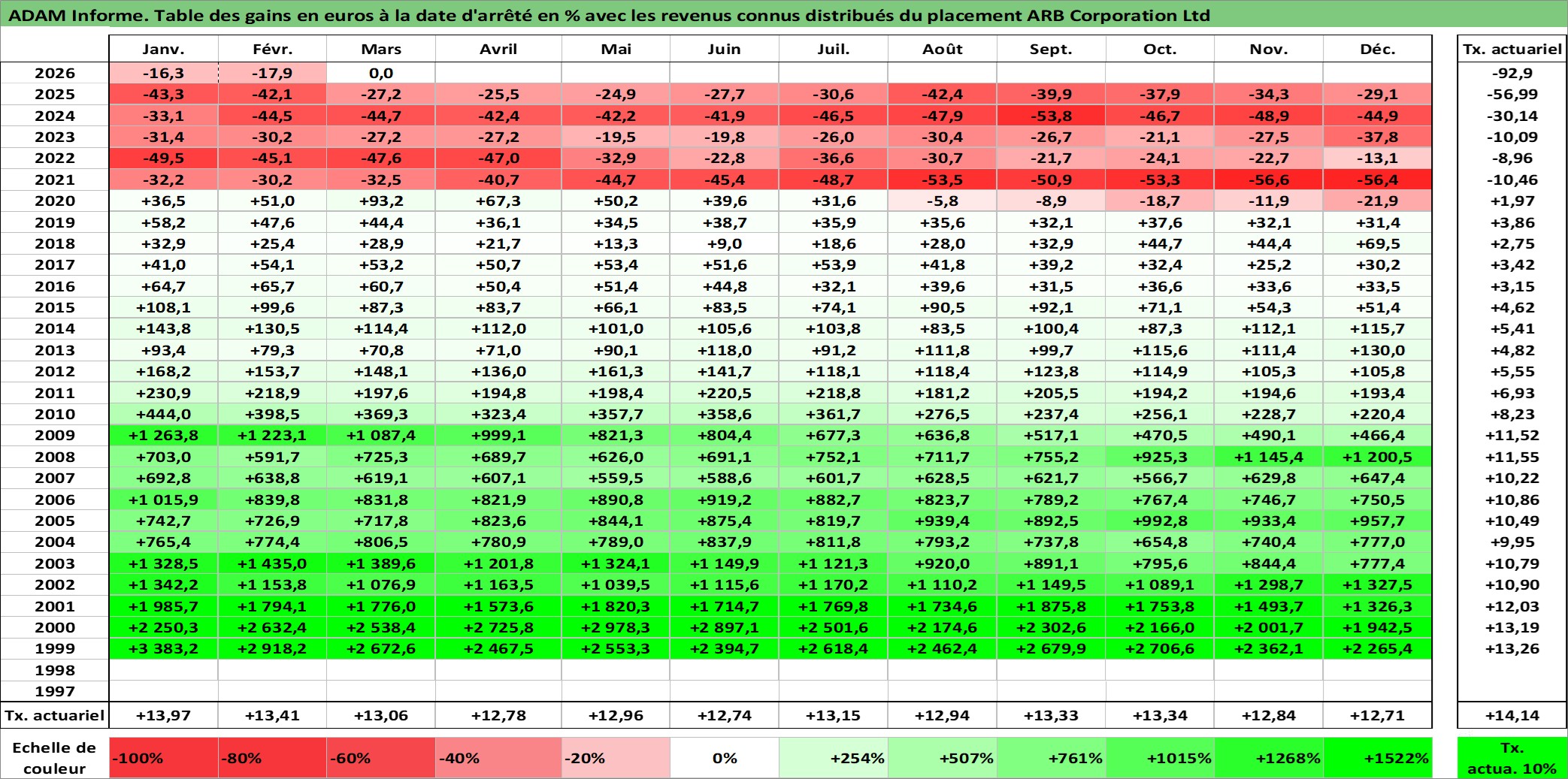
Task: Click the Févr. column header
Action: pos(272,49)
